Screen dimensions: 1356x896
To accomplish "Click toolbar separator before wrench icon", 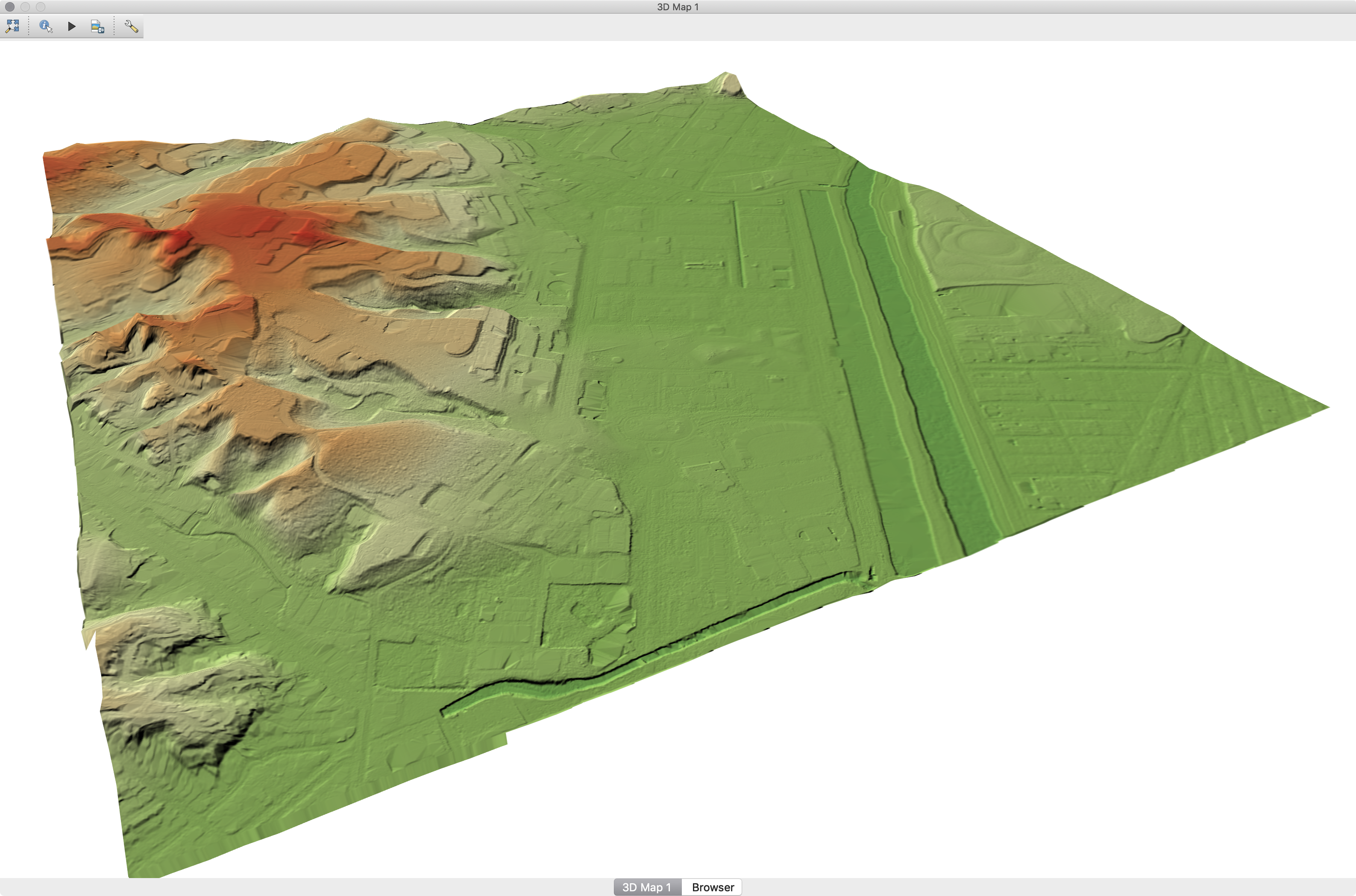I will pos(114,26).
